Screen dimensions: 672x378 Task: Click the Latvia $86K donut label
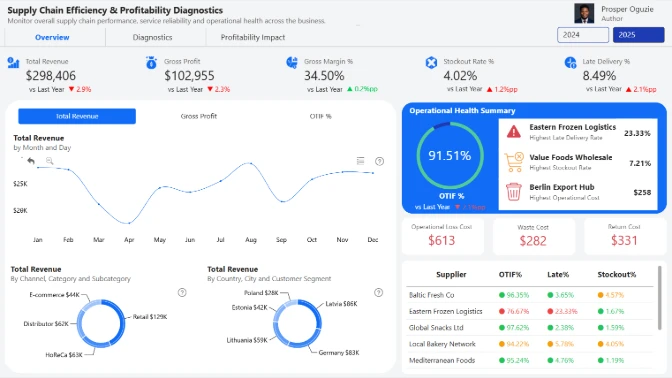341,304
